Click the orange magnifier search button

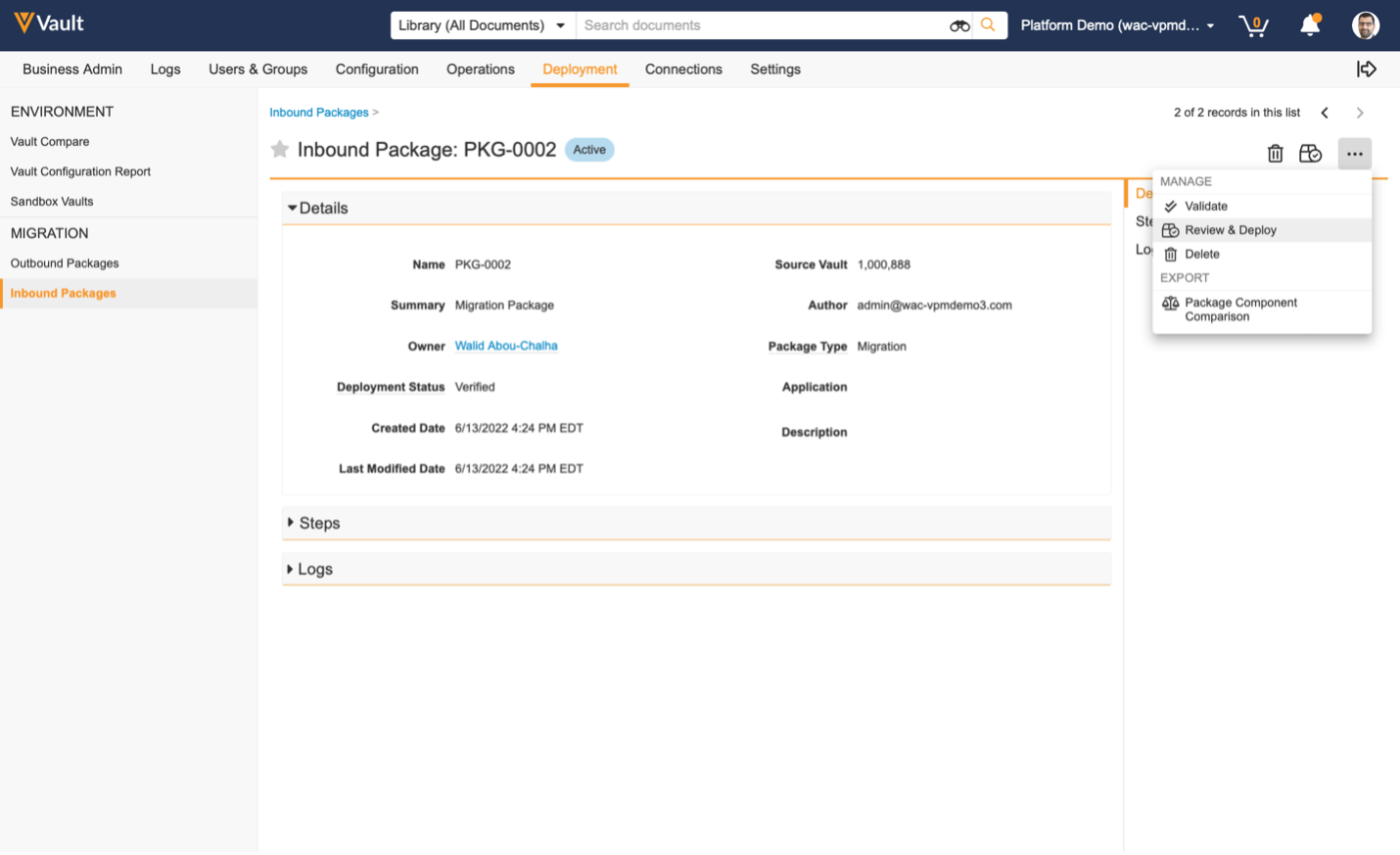pyautogui.click(x=988, y=25)
